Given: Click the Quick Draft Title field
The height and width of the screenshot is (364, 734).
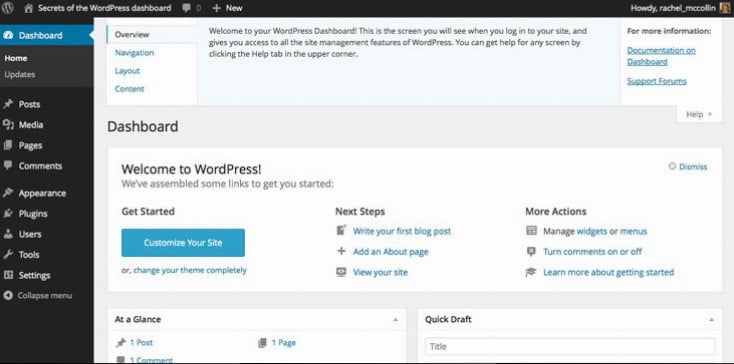Looking at the screenshot, I should [570, 346].
